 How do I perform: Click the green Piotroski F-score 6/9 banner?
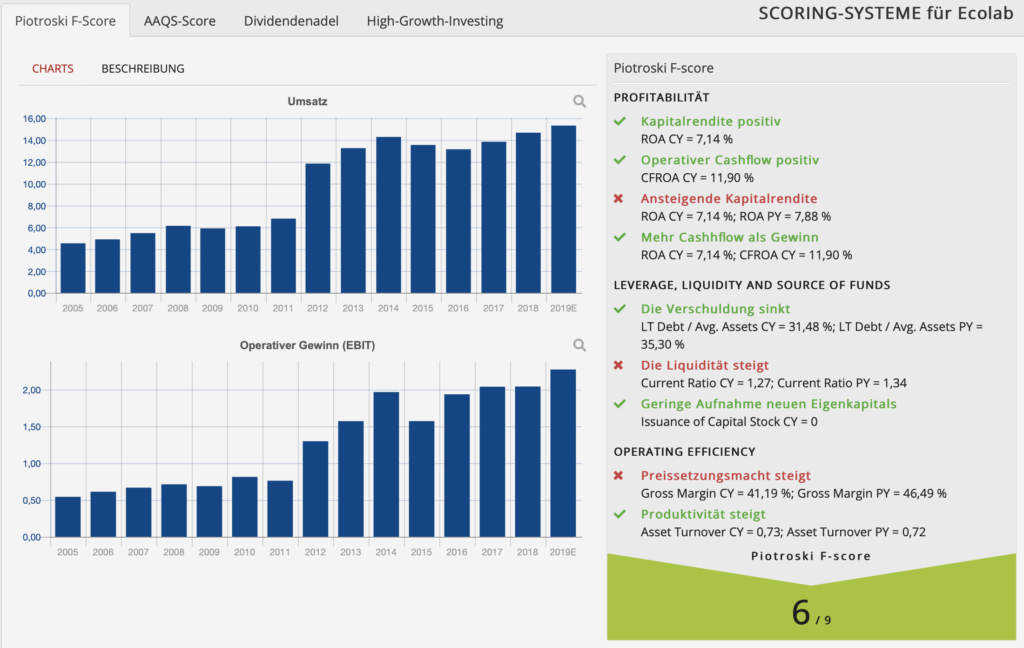[812, 596]
